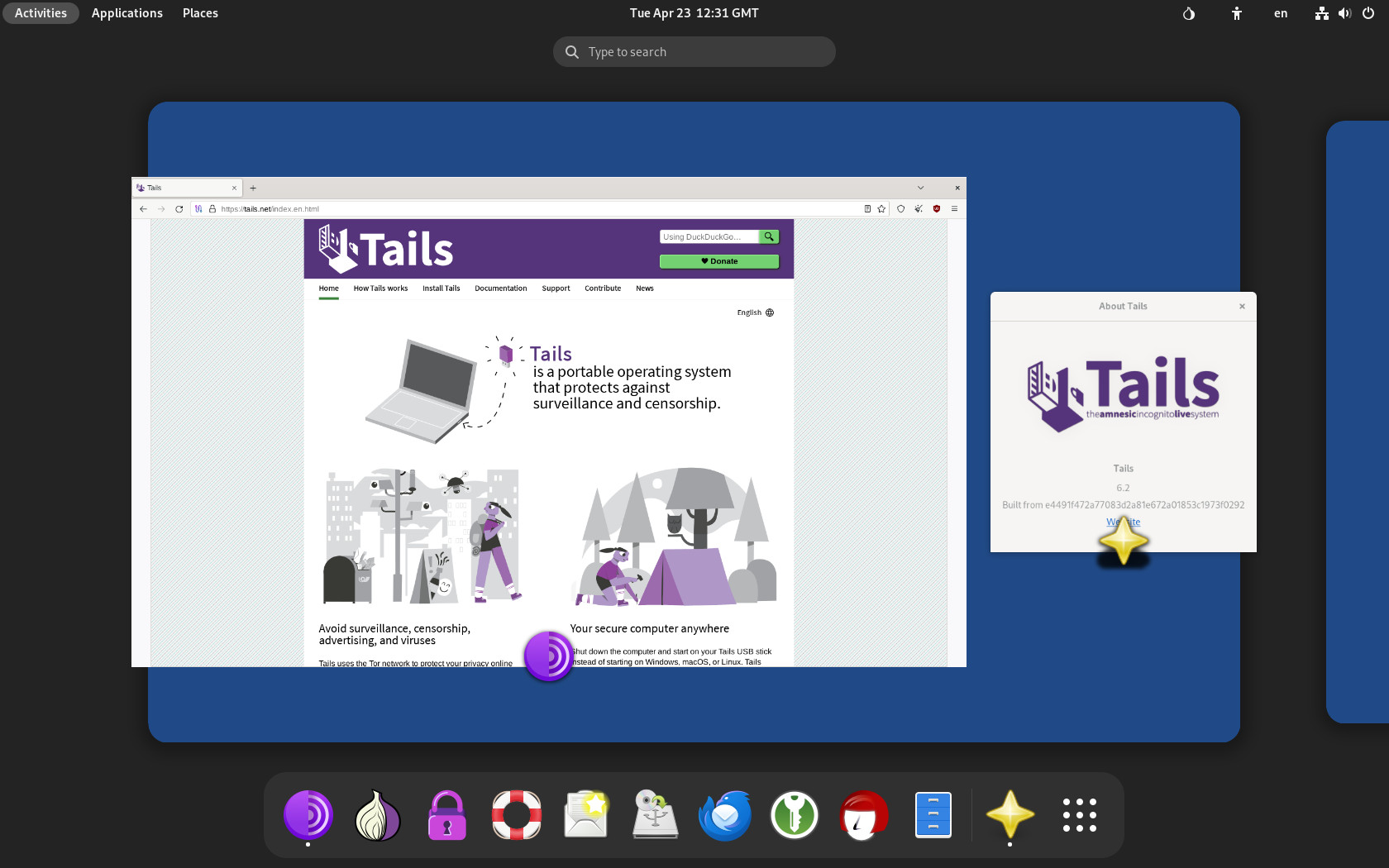Screen dimensions: 1389x868
Task: Click the New Identity broom icon
Action: (919, 209)
